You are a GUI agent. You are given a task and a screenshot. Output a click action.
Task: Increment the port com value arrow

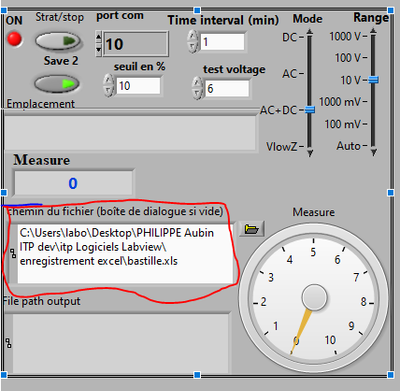click(x=99, y=36)
